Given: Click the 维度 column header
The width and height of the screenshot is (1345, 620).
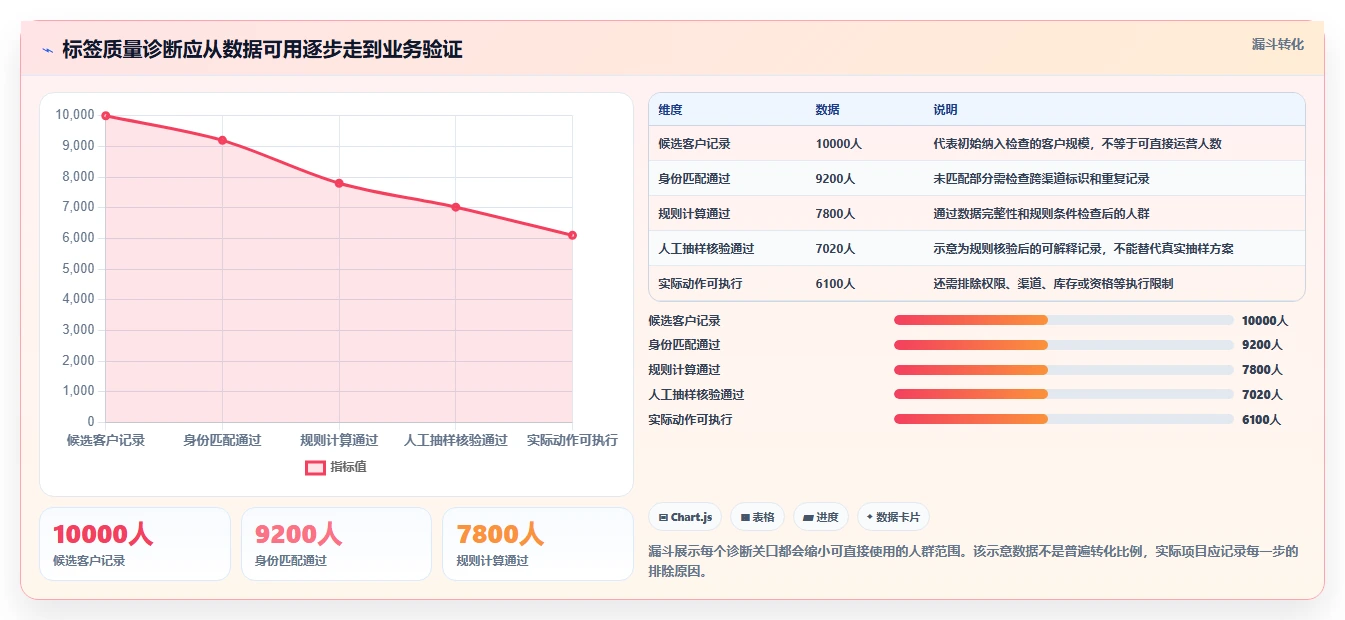Looking at the screenshot, I should tap(670, 110).
